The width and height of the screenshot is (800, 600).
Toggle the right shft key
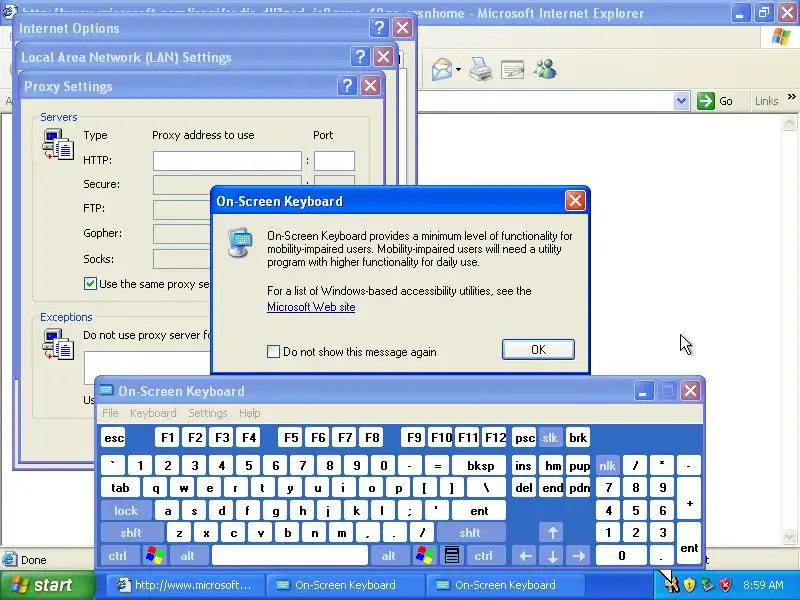click(470, 533)
